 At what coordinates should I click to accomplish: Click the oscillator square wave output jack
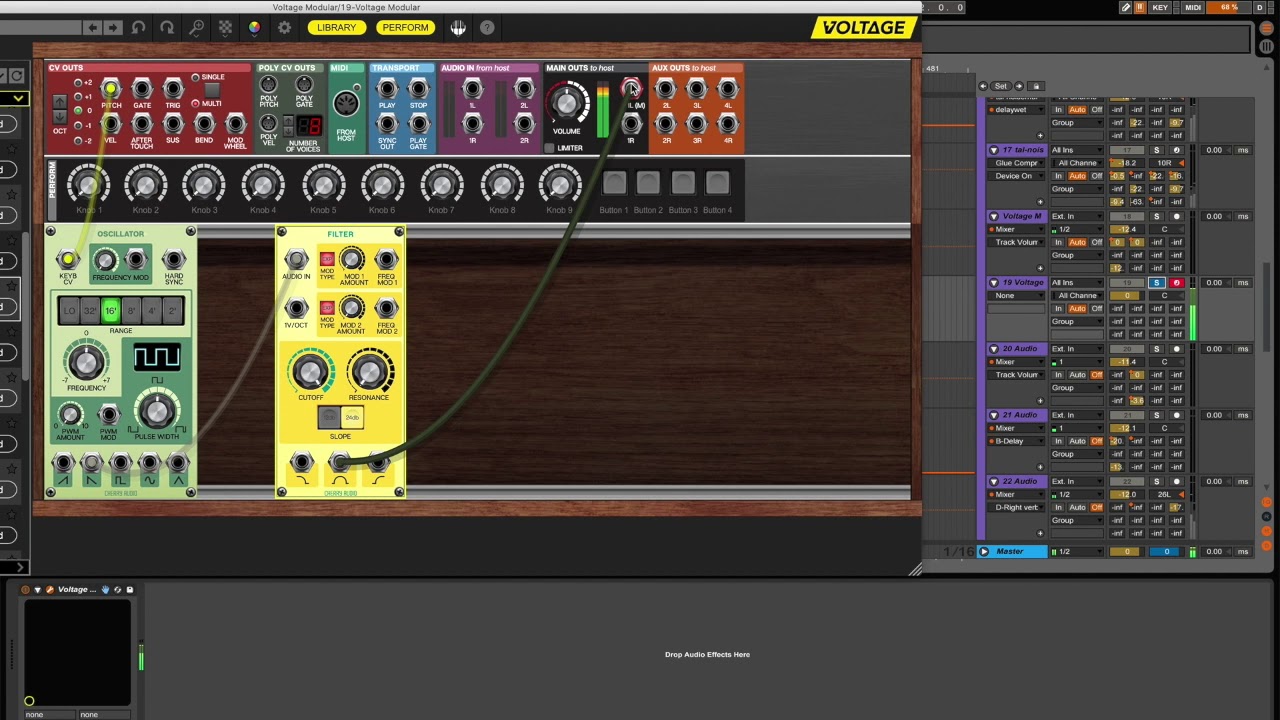(x=120, y=463)
